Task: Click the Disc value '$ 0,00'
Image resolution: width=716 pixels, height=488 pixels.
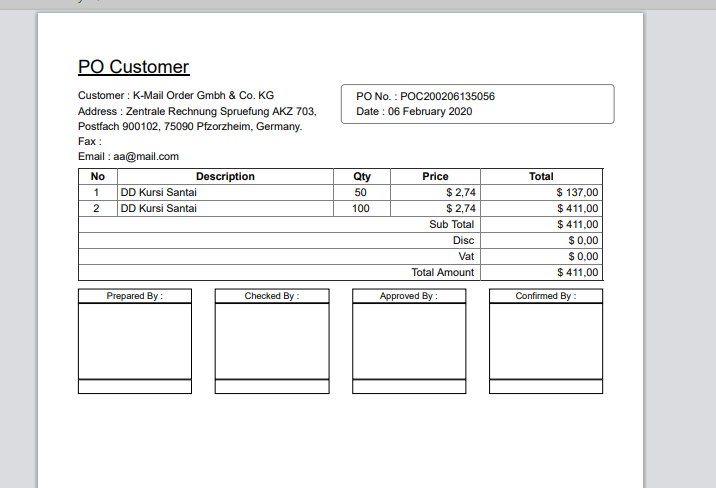Action: [583, 241]
